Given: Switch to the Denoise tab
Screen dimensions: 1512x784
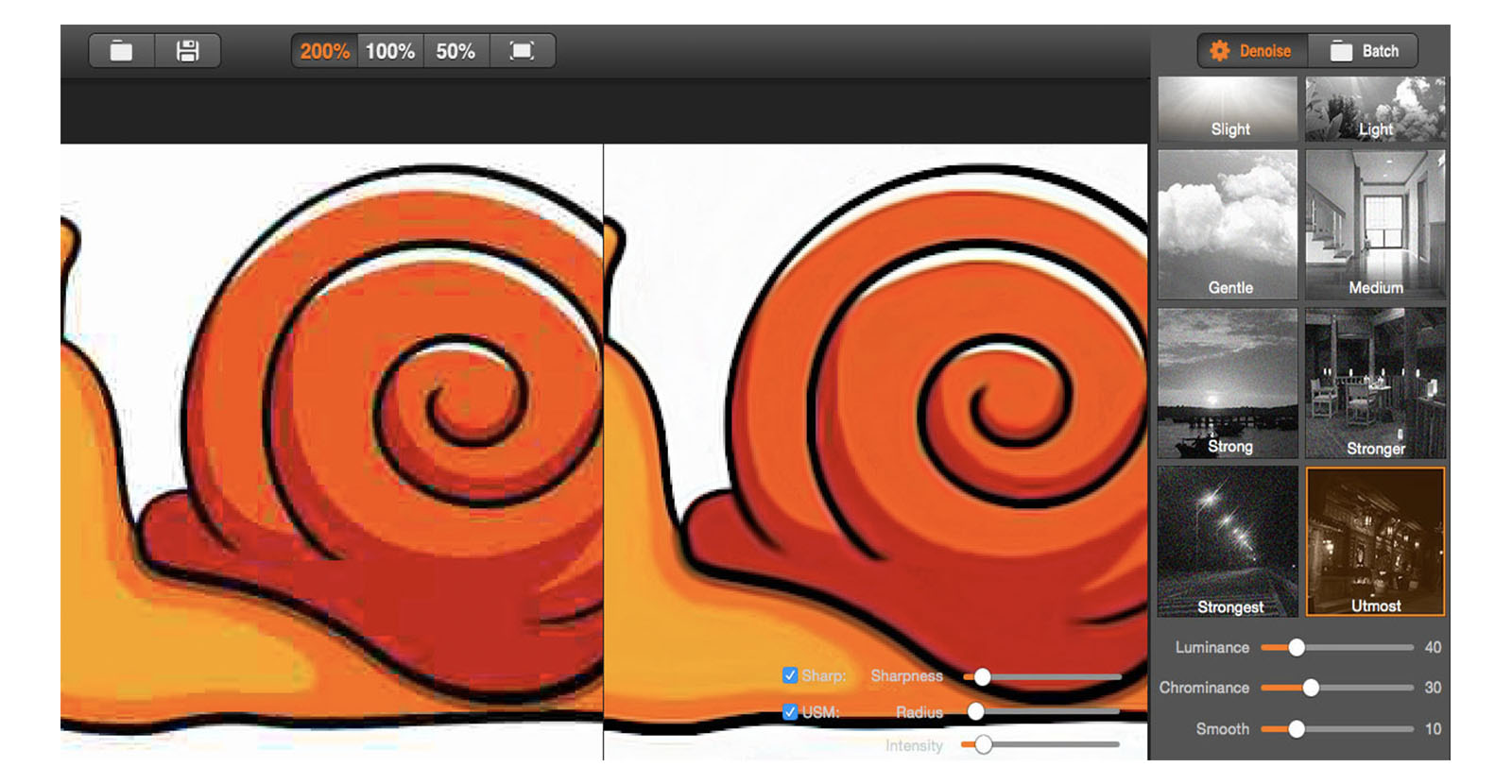Looking at the screenshot, I should tap(1251, 51).
